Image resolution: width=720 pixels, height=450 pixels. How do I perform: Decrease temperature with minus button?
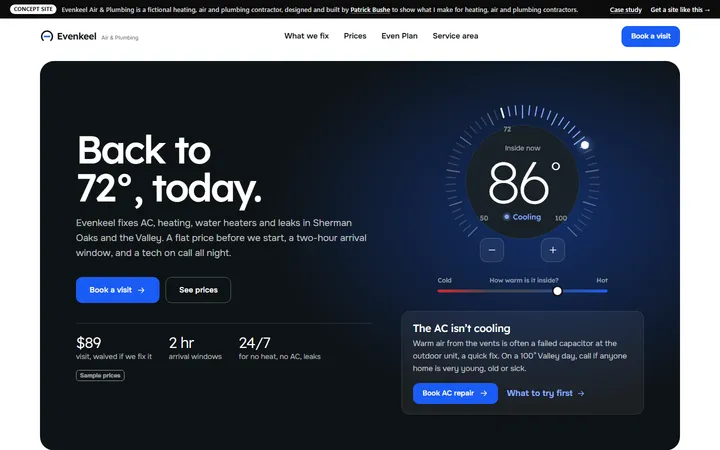[x=492, y=250]
